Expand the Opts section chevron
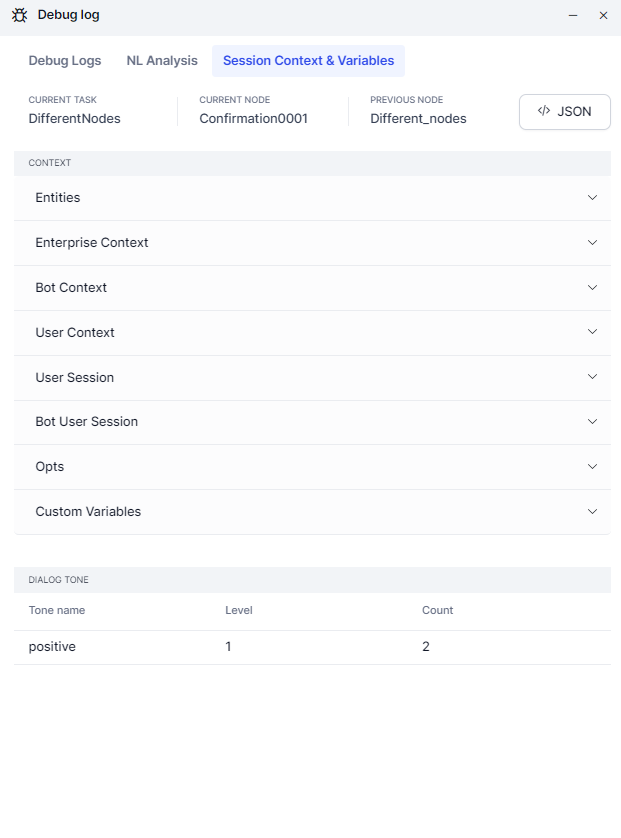This screenshot has width=621, height=838. pyautogui.click(x=593, y=467)
